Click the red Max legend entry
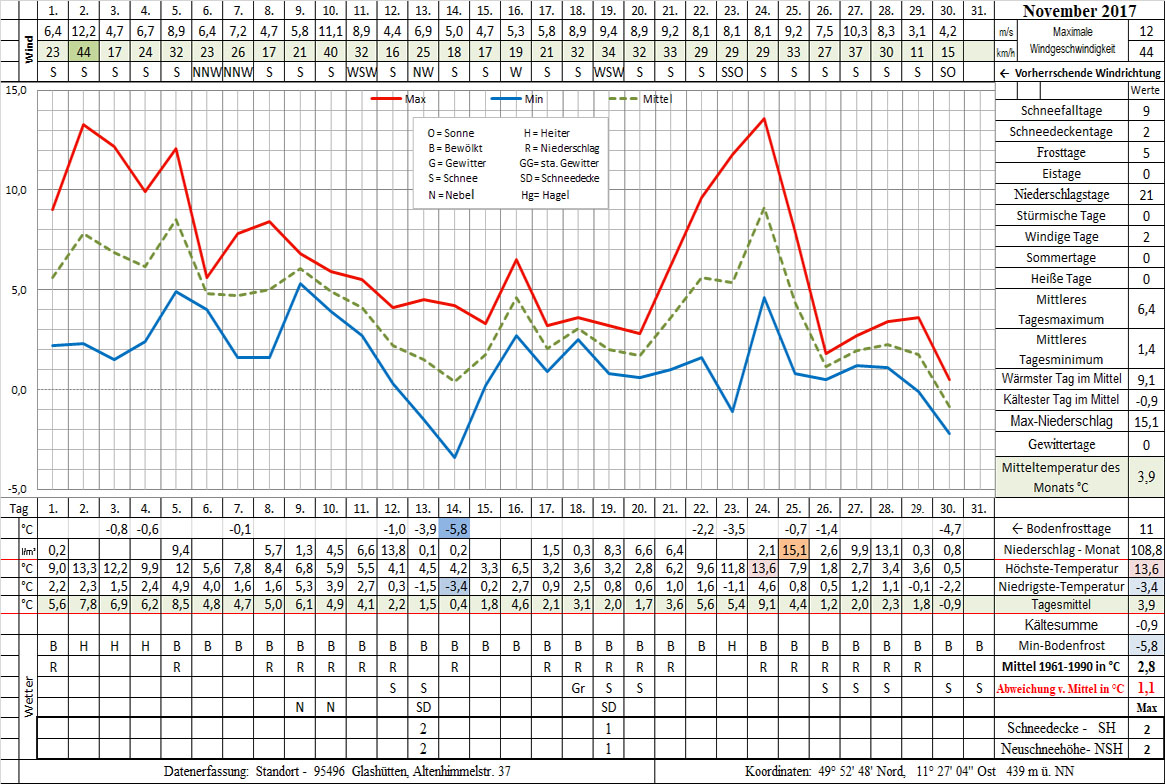This screenshot has height=784, width=1165. (x=402, y=99)
